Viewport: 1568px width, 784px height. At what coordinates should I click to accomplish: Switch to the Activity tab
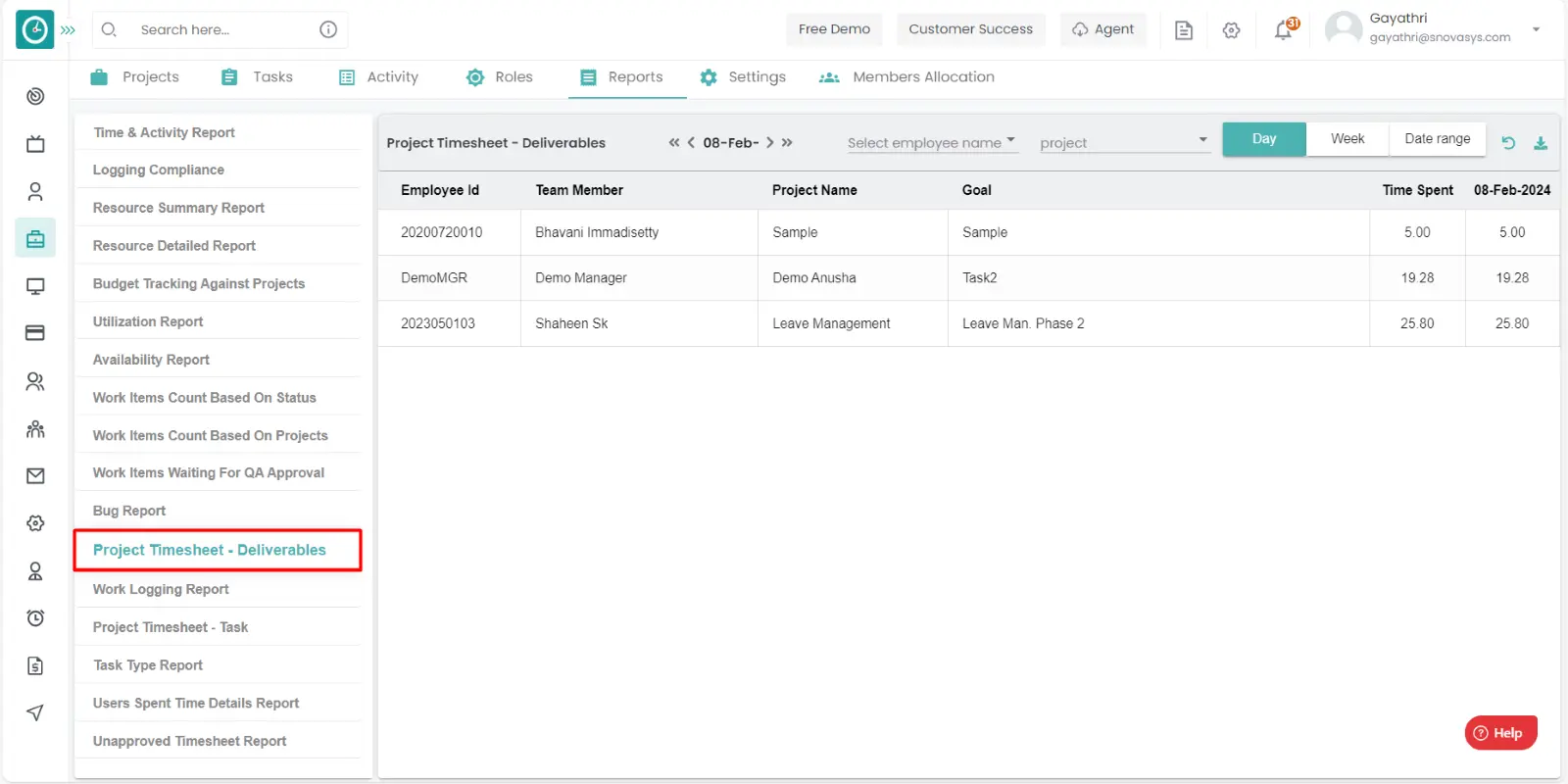[379, 77]
